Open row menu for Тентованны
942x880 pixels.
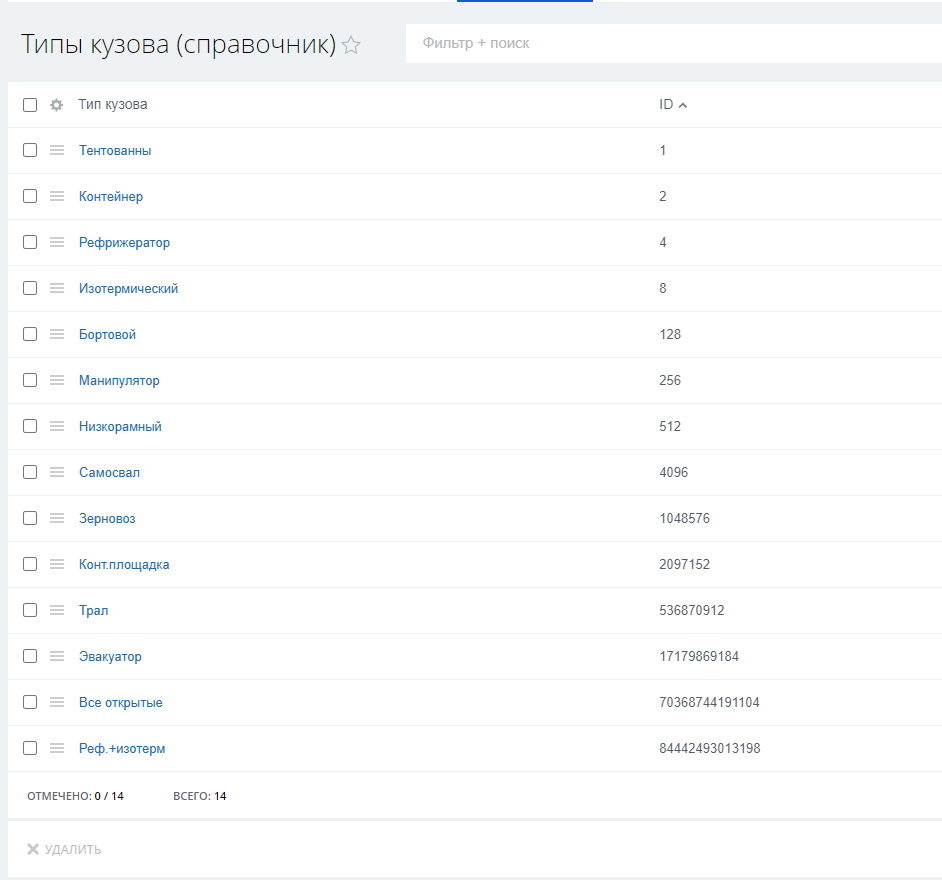(x=57, y=150)
